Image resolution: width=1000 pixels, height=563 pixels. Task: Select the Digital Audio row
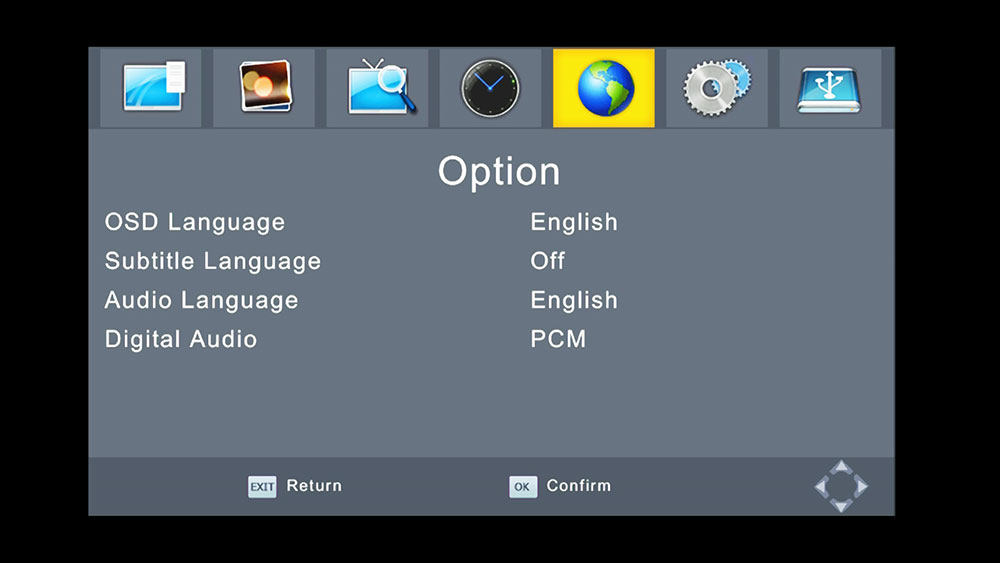pos(491,339)
